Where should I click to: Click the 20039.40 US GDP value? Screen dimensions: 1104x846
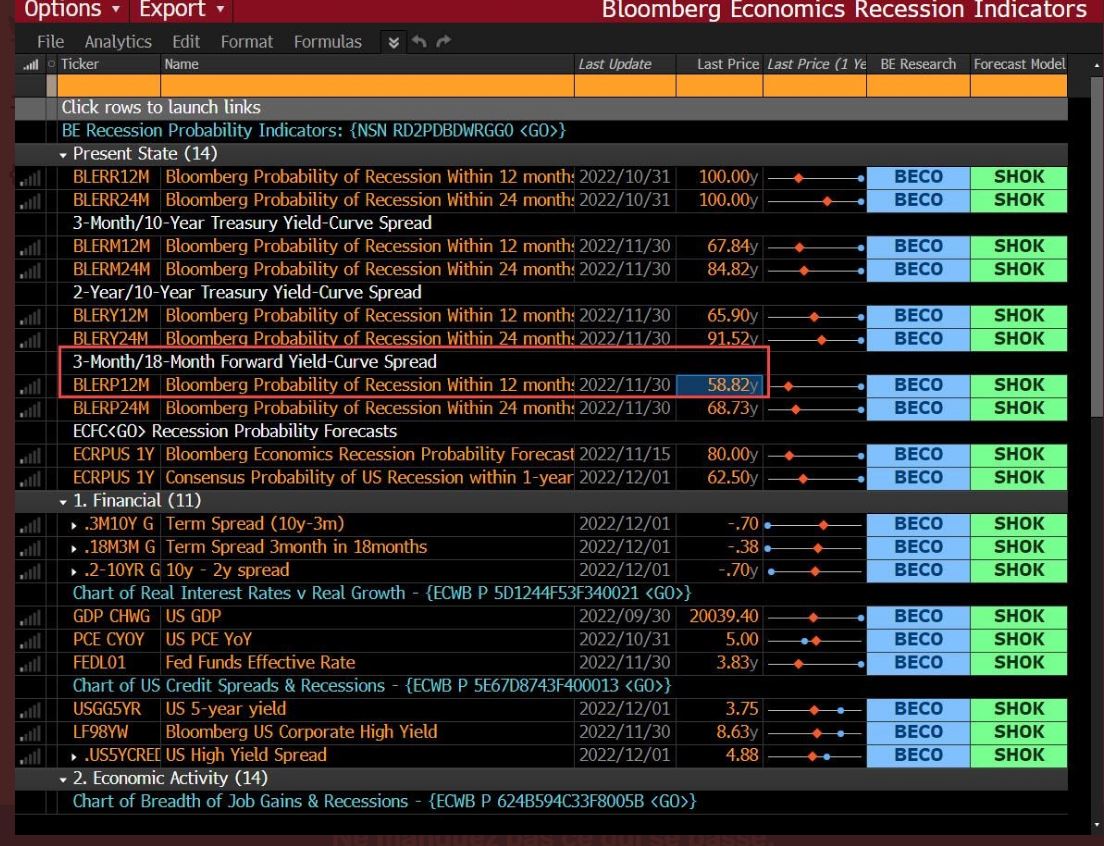[724, 617]
